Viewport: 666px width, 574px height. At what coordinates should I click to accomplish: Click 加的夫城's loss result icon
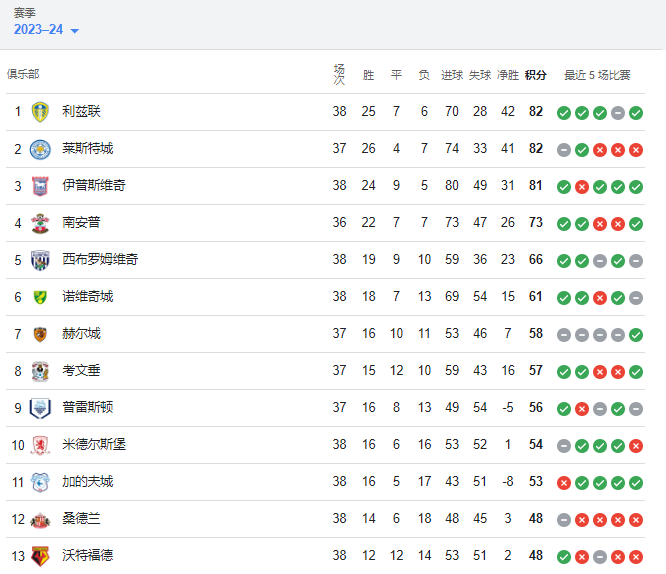click(x=564, y=483)
